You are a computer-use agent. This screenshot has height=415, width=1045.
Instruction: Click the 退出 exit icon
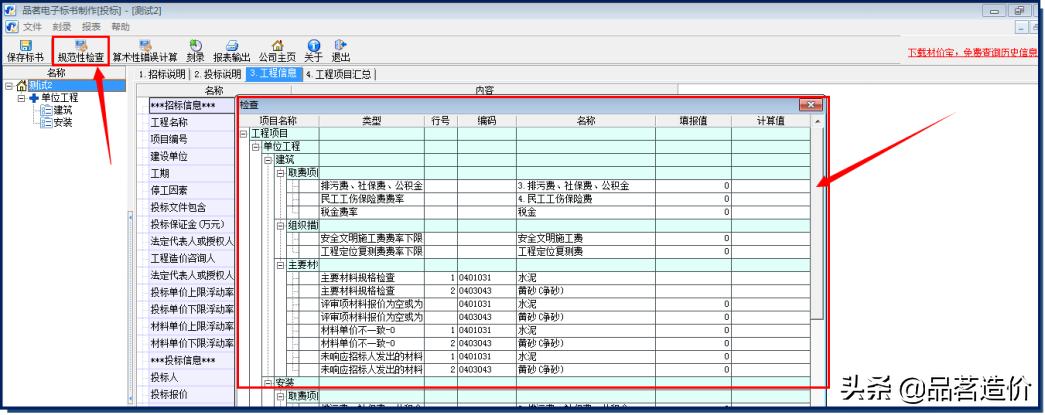(x=341, y=45)
